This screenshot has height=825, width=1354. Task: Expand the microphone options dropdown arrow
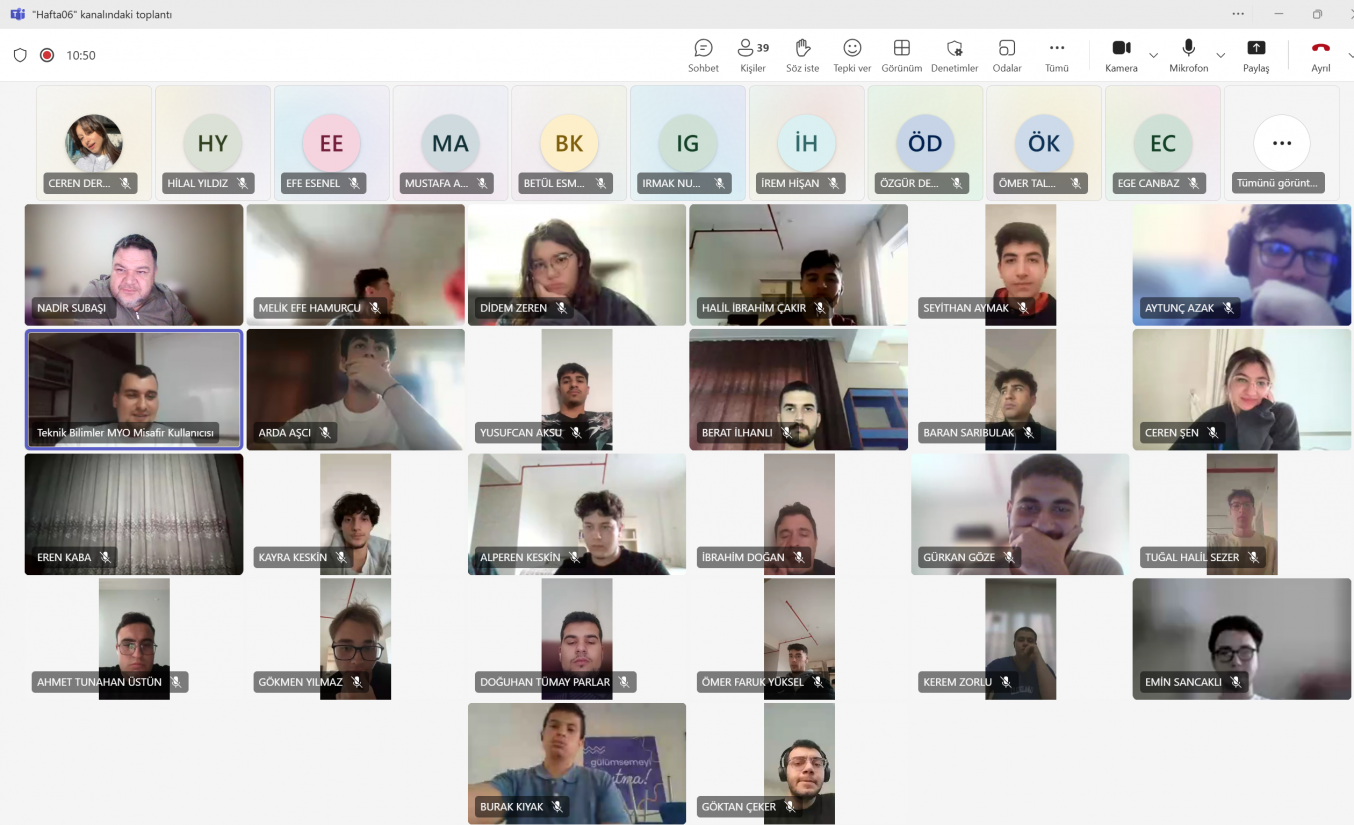pyautogui.click(x=1220, y=55)
